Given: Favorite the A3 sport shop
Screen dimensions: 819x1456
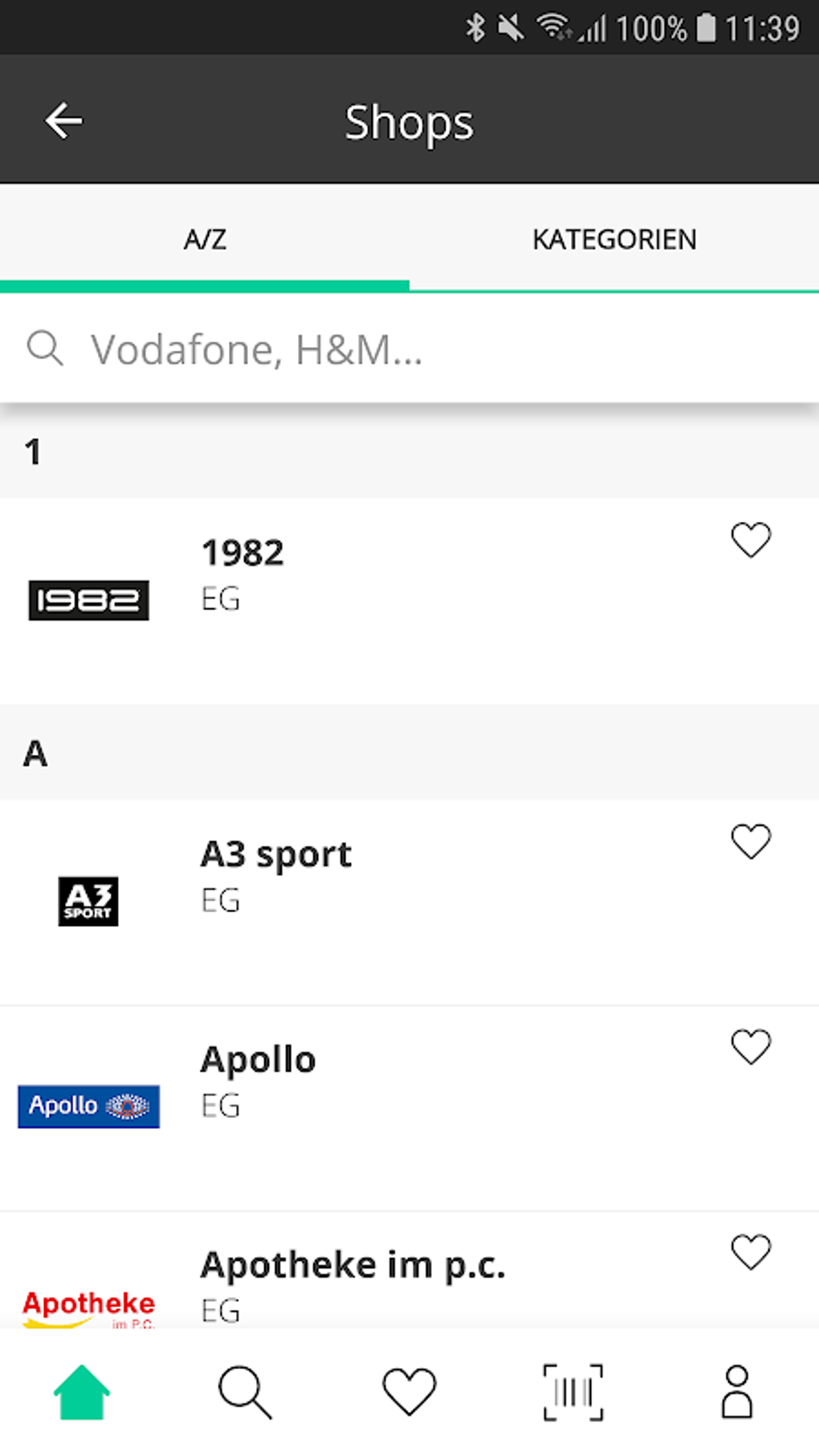Looking at the screenshot, I should [x=751, y=842].
